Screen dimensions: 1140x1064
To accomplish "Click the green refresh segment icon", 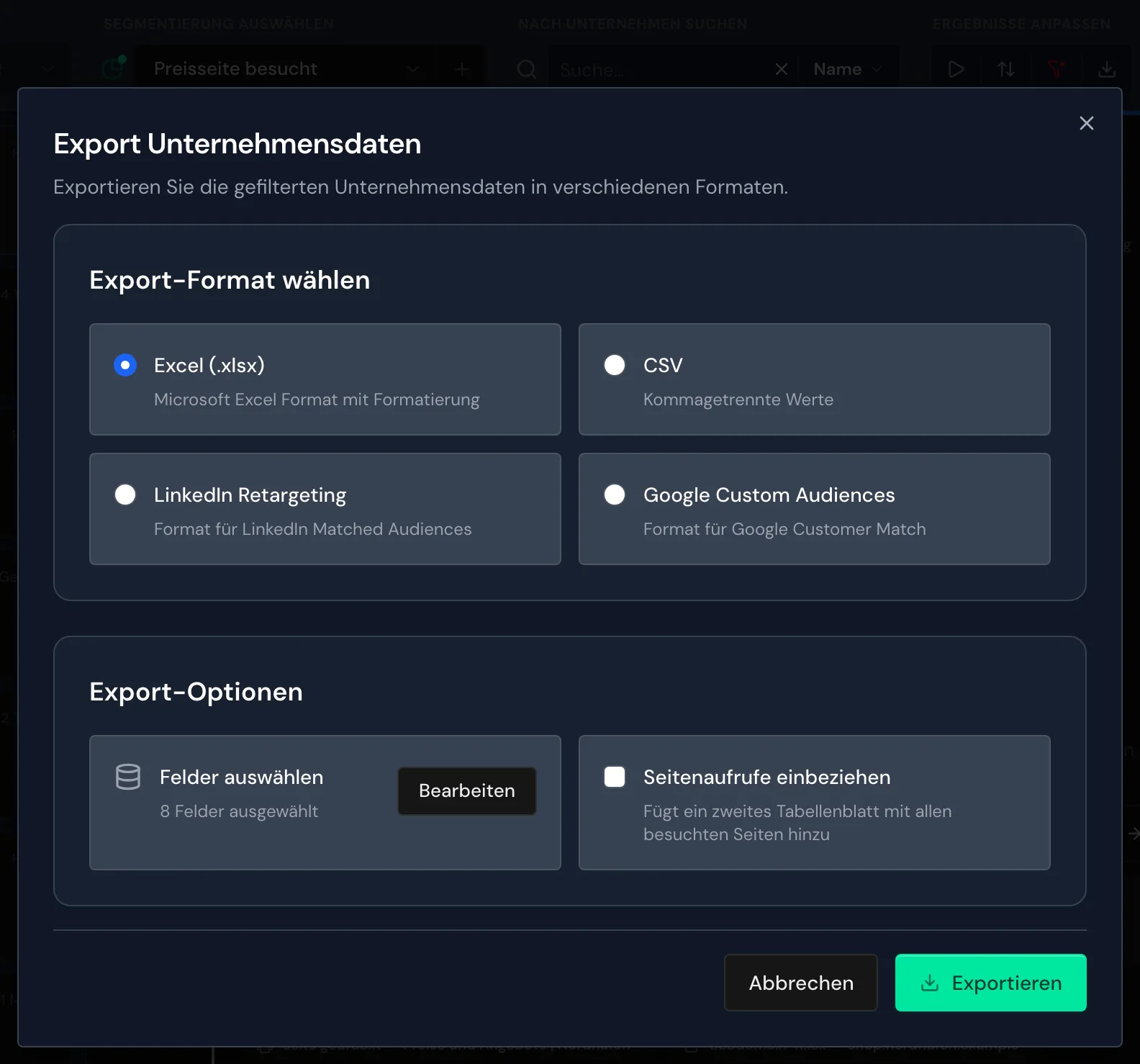I will click(x=114, y=68).
